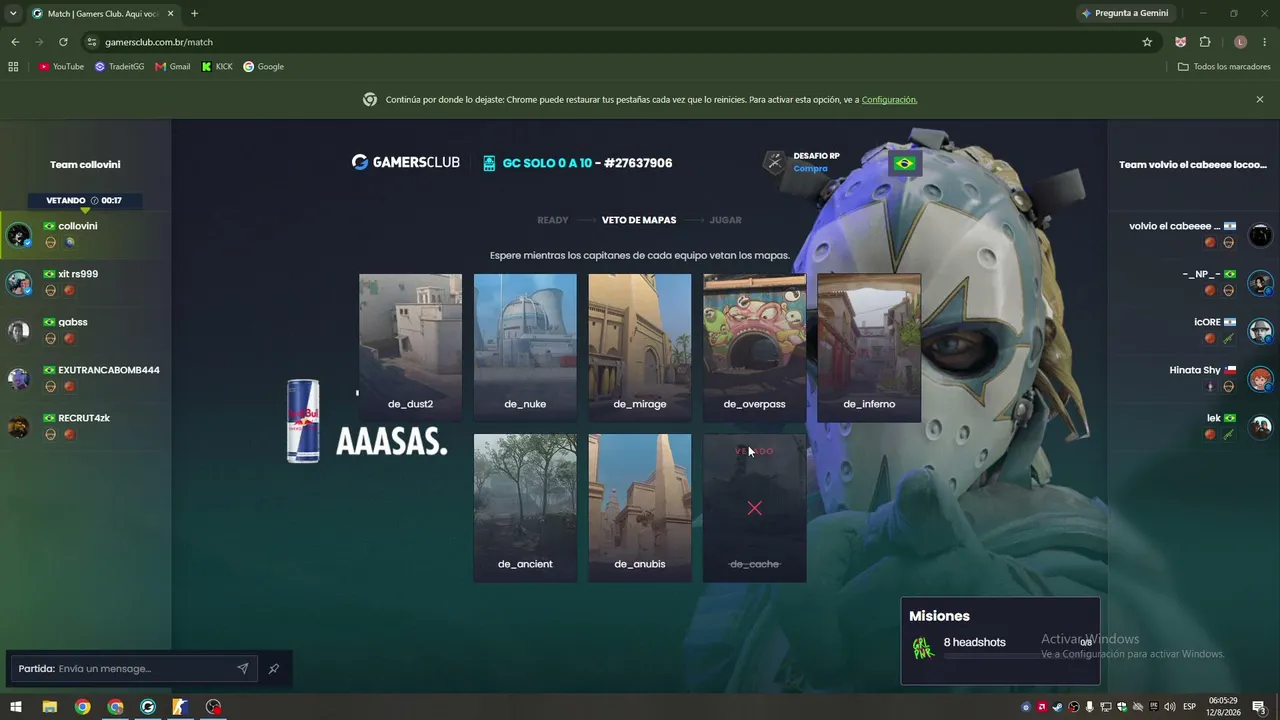
Task: Click the address bar URL gamersclub.com.br/match
Action: tap(159, 42)
